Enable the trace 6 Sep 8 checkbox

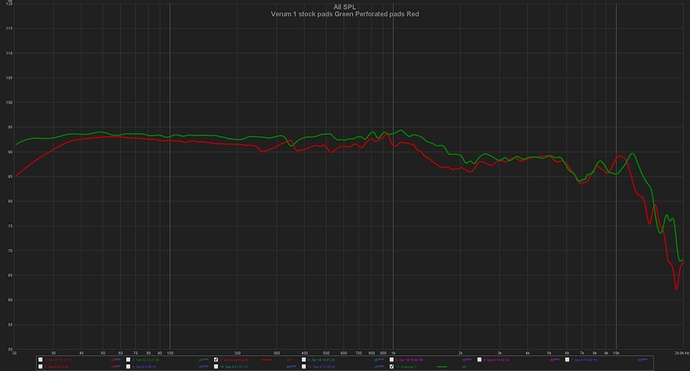479,360
